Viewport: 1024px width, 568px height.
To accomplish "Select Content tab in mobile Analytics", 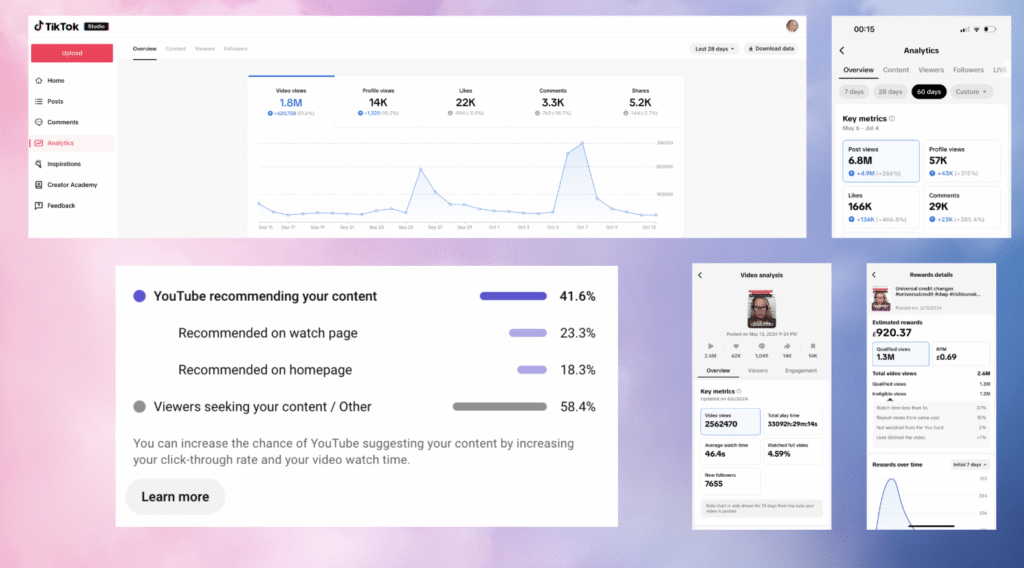I will coord(896,70).
